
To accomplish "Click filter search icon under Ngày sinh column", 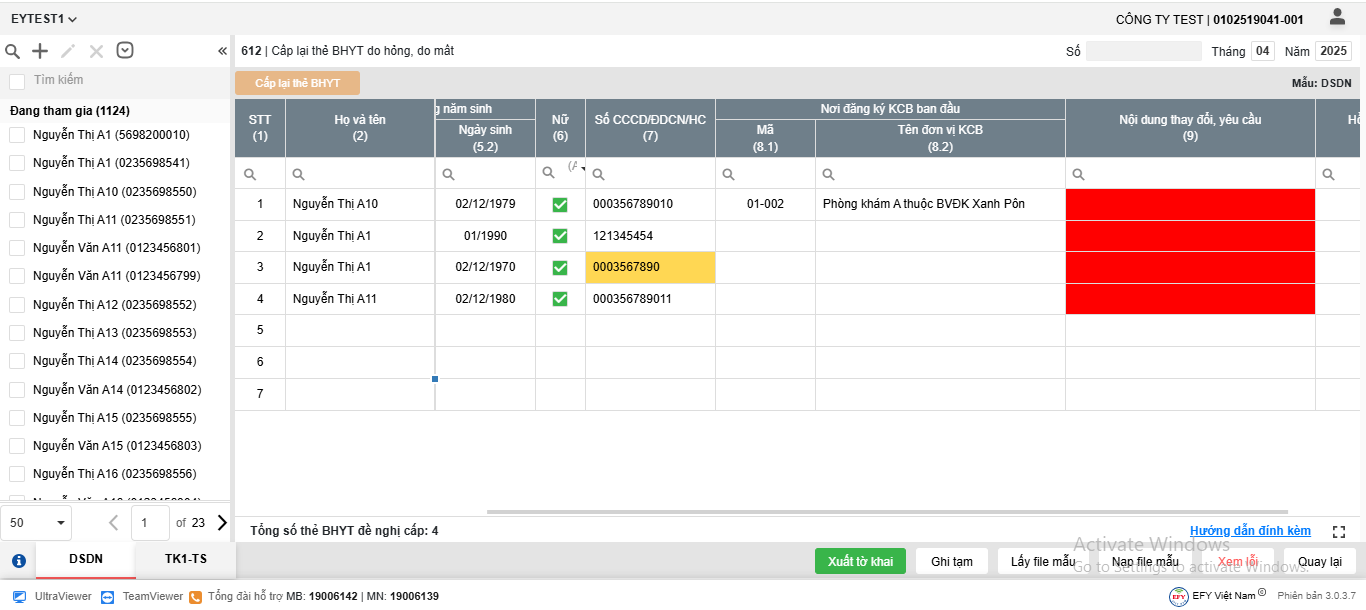I will click(x=448, y=174).
